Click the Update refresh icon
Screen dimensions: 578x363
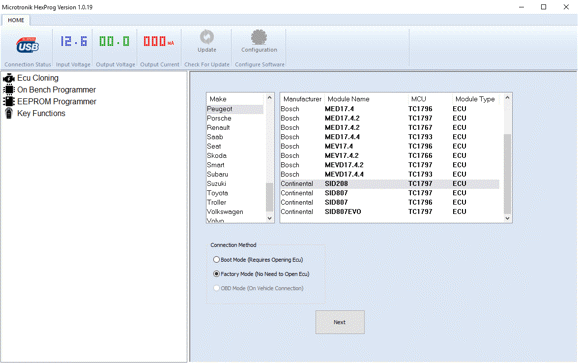coord(207,37)
